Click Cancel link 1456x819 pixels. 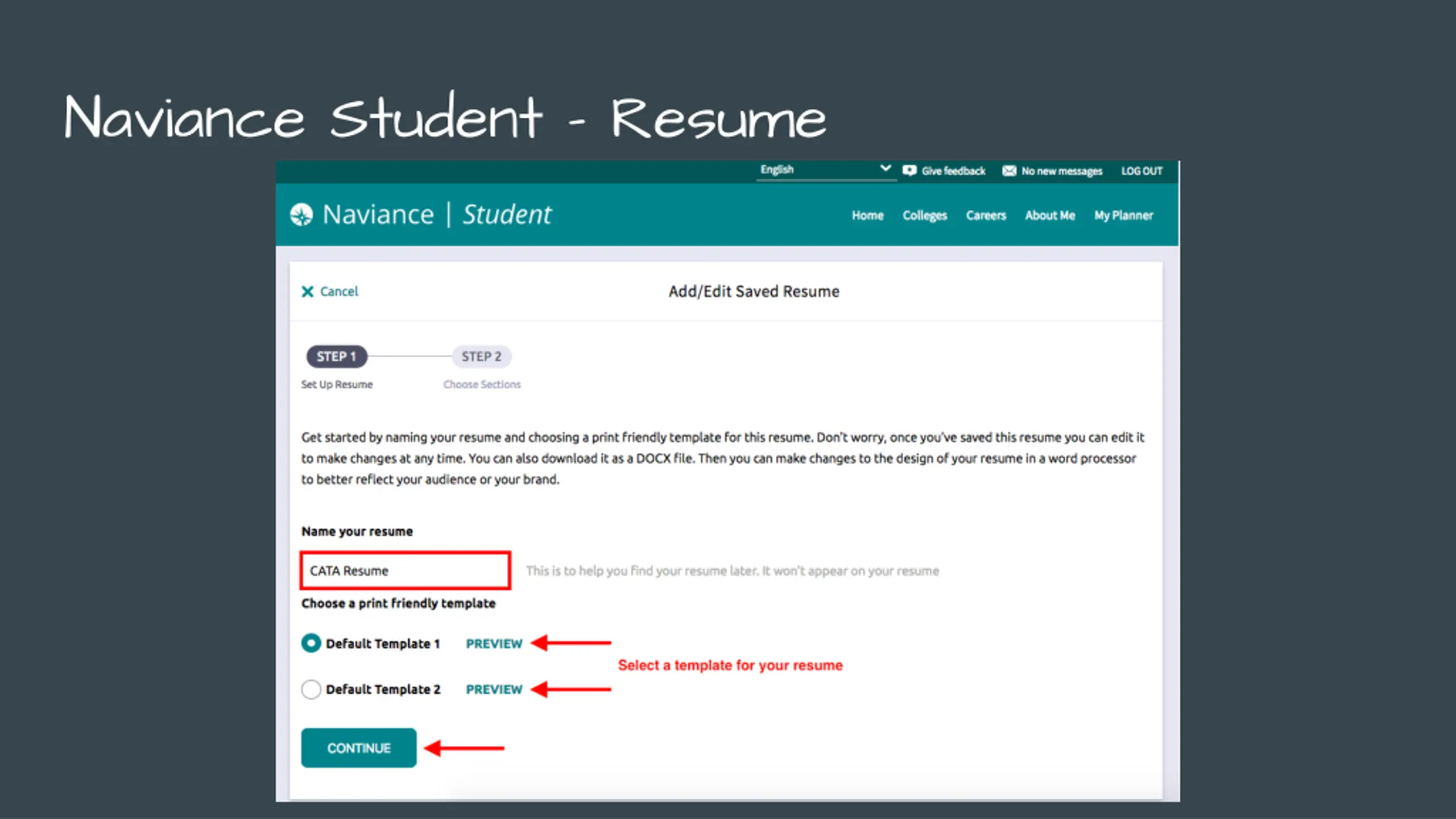click(x=339, y=292)
